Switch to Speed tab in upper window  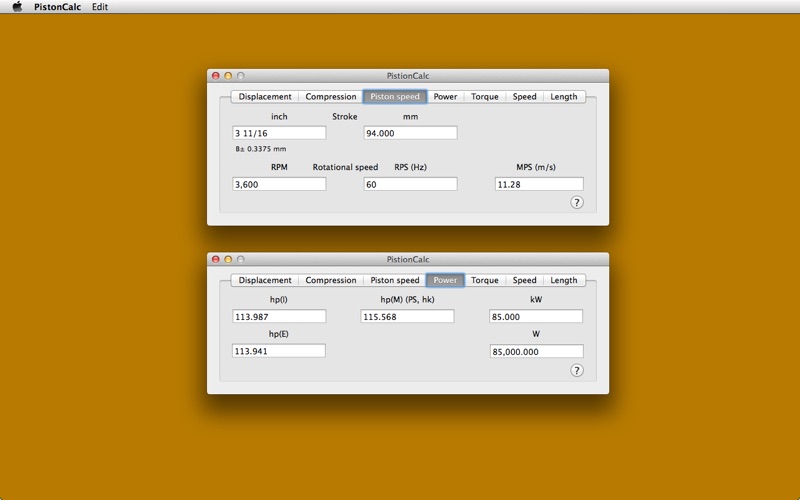524,96
